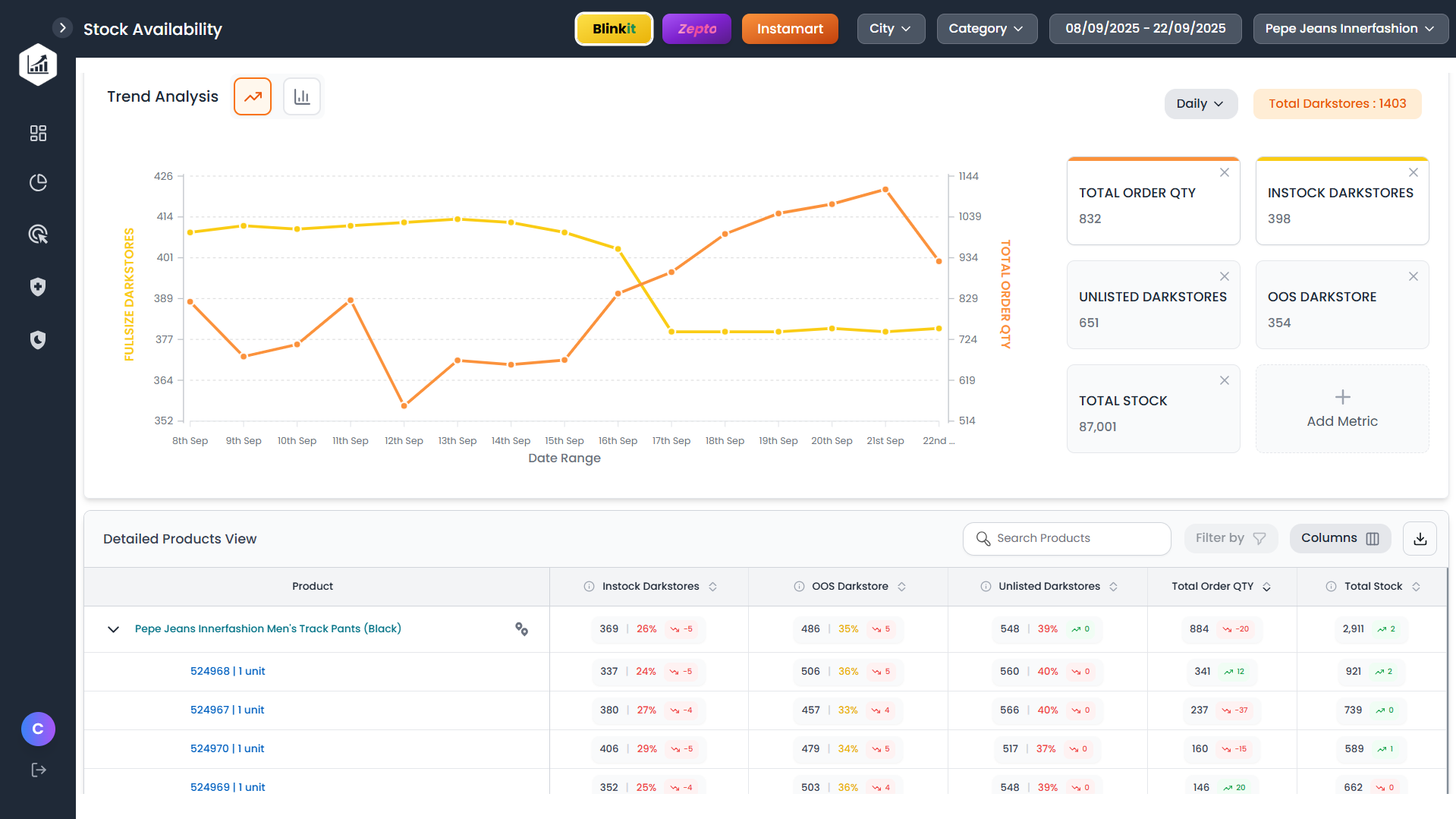Switch to line trend chart view
Viewport: 1456px width, 819px height.
coord(253,97)
